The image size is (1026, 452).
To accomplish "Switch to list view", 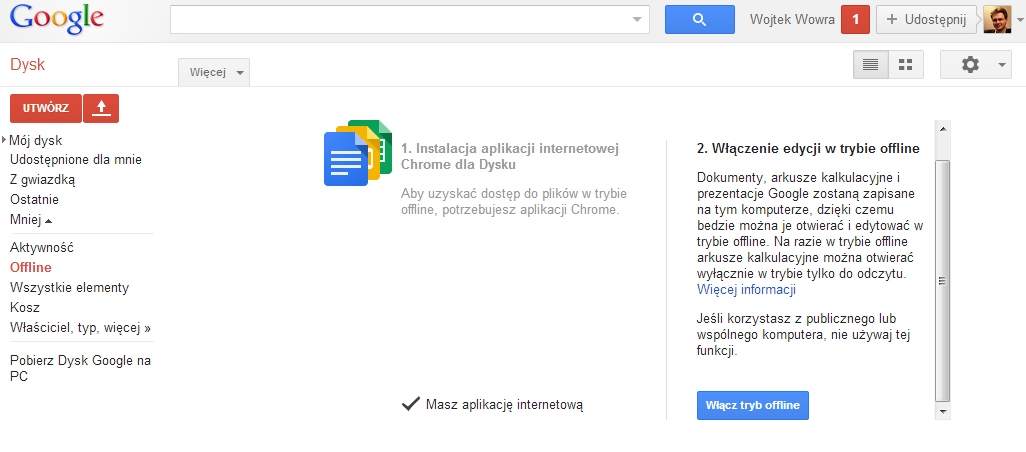I will point(870,65).
